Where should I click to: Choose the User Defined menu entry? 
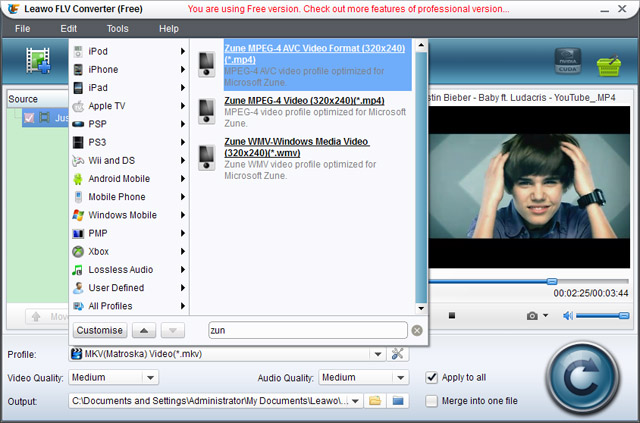tap(129, 288)
